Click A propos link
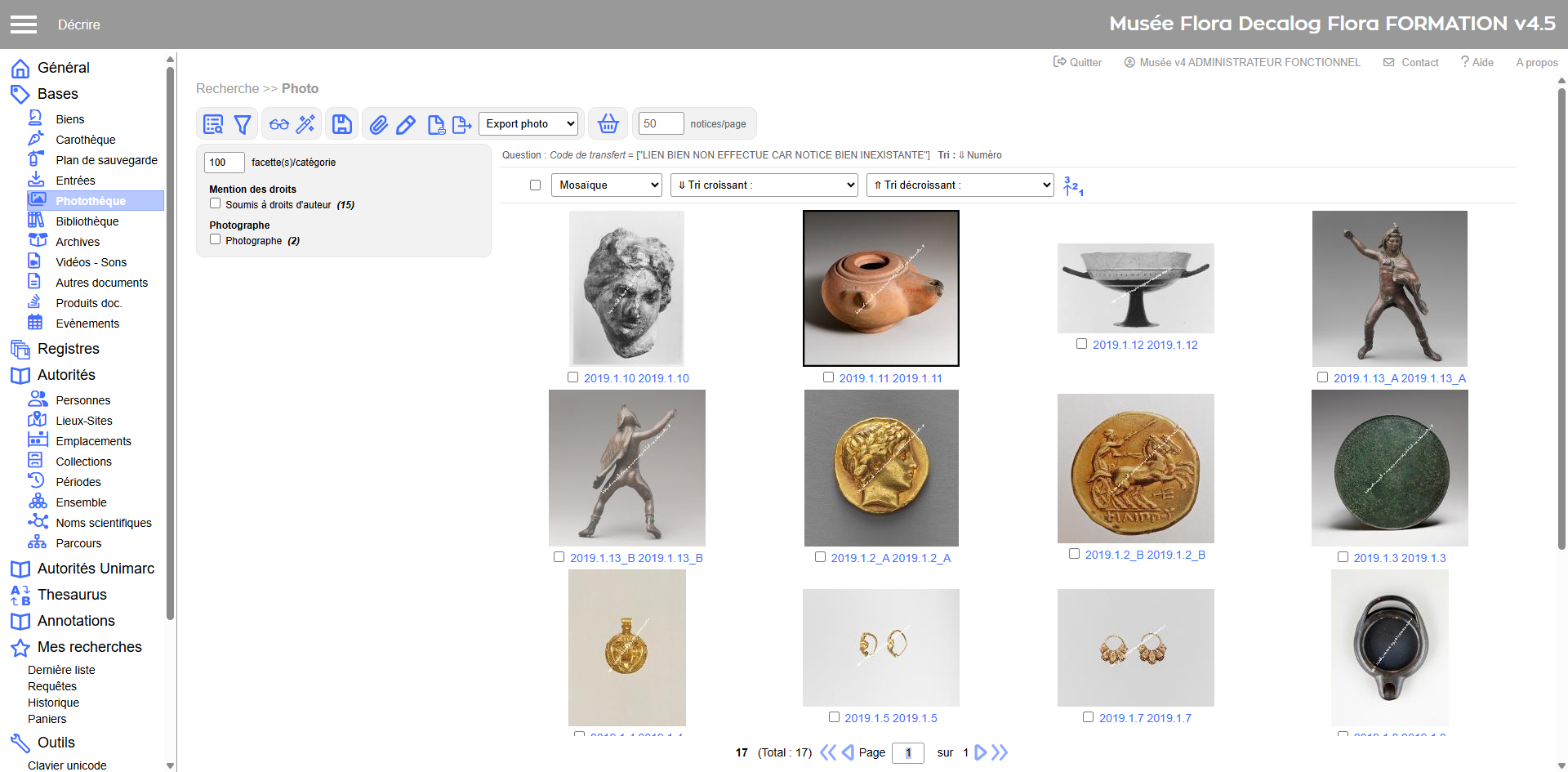1568x772 pixels. click(x=1537, y=62)
